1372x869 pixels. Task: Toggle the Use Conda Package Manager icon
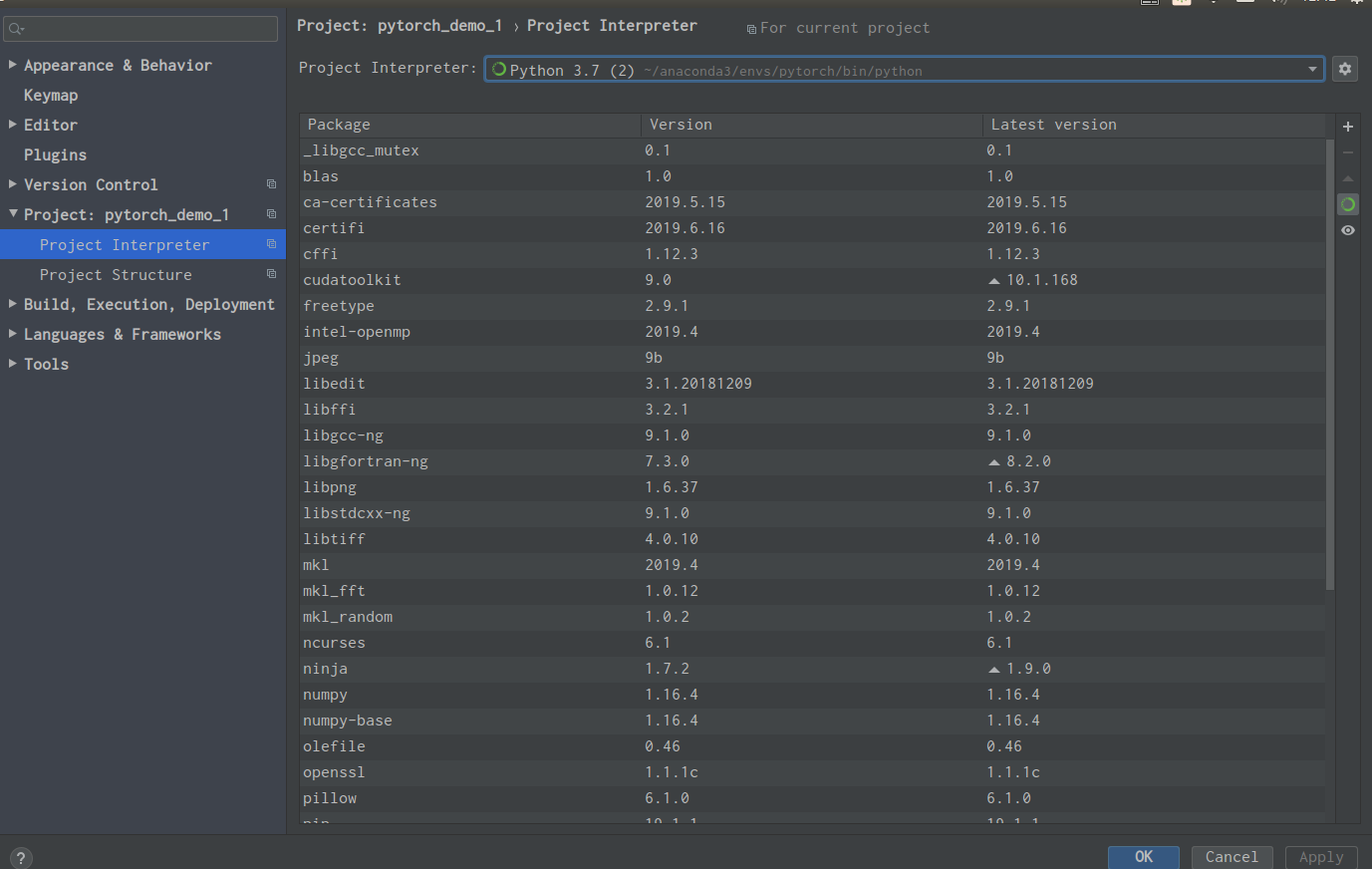pos(1348,203)
